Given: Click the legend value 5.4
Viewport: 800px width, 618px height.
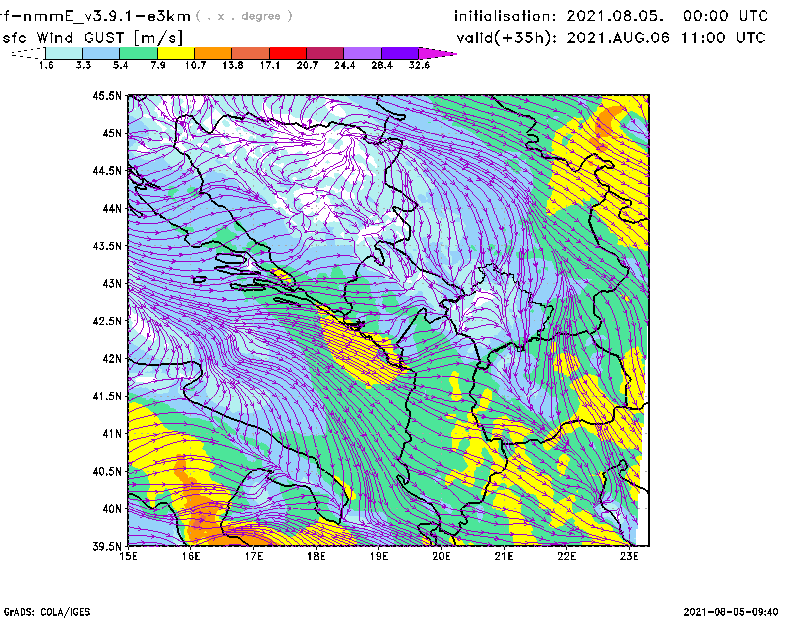Looking at the screenshot, I should click(x=120, y=65).
